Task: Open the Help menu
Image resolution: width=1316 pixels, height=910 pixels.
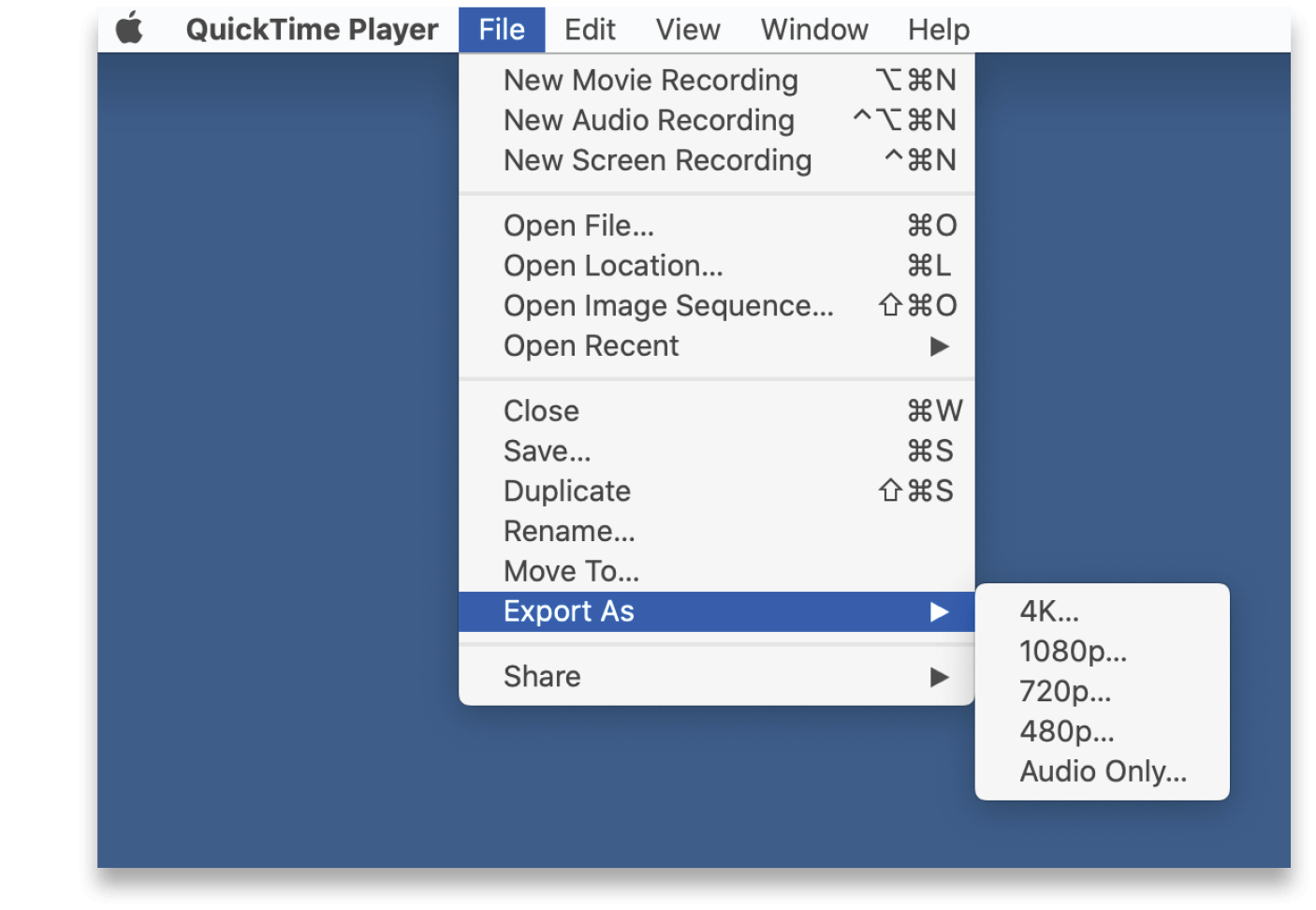Action: click(x=939, y=29)
